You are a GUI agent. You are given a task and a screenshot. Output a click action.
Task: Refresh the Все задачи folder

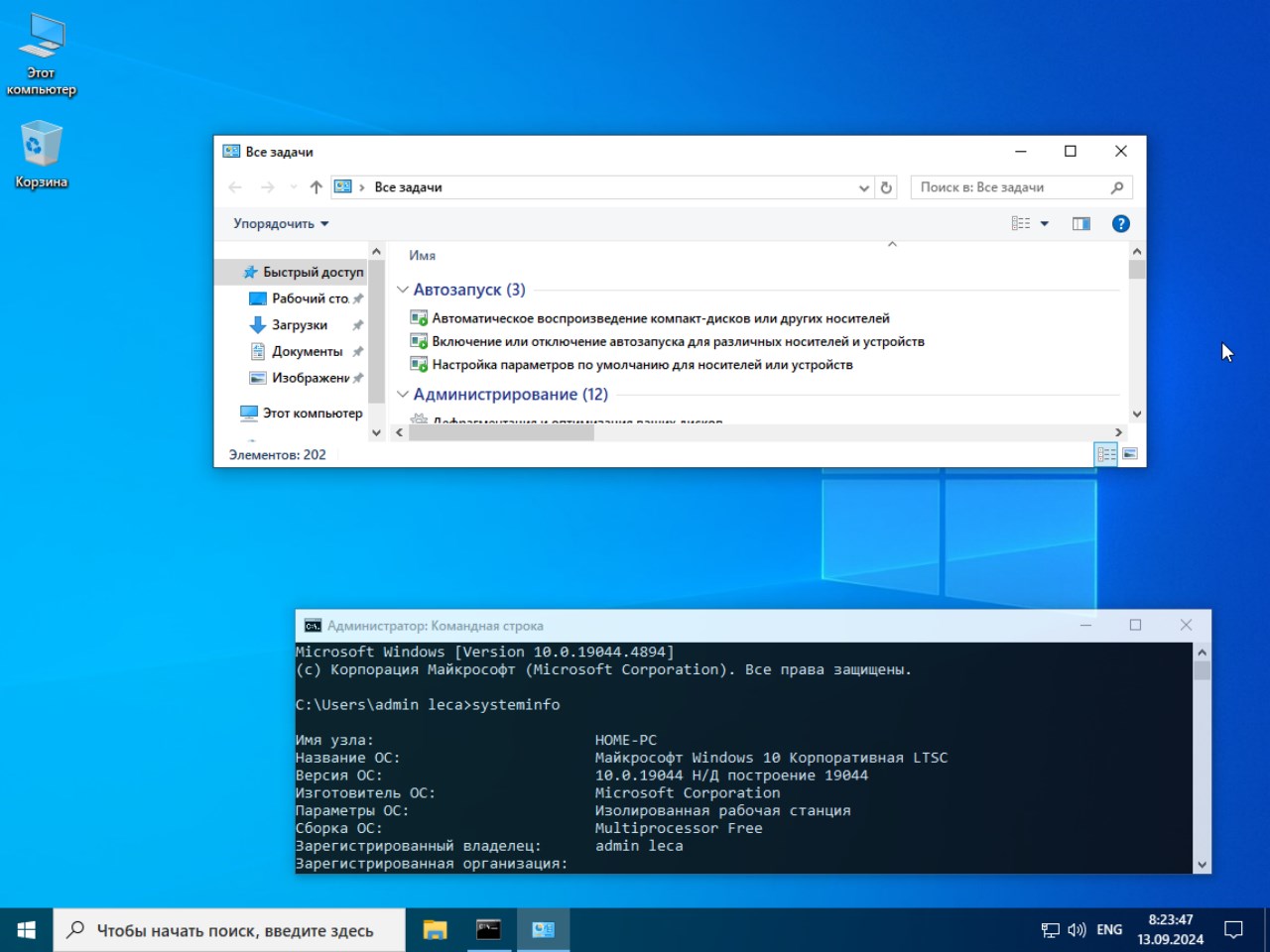(x=886, y=187)
